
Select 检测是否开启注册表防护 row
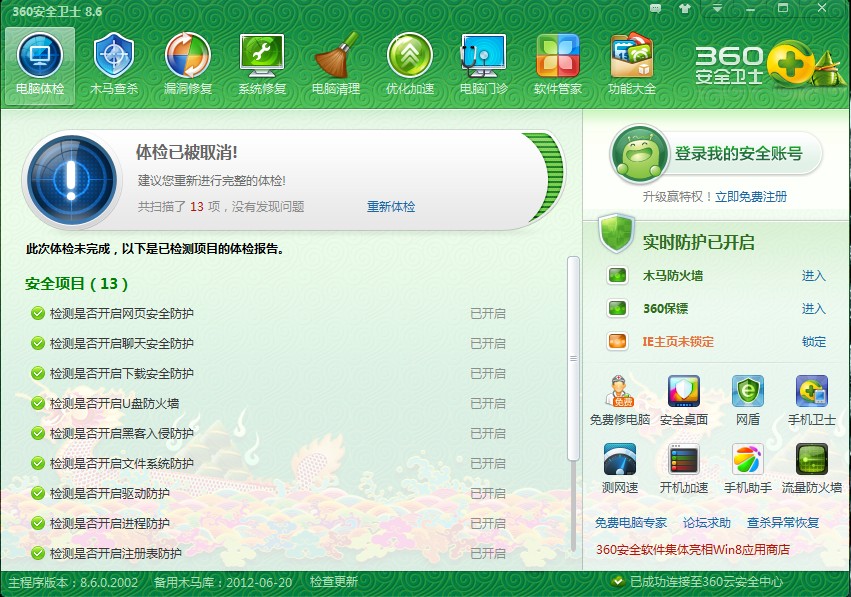(x=268, y=554)
